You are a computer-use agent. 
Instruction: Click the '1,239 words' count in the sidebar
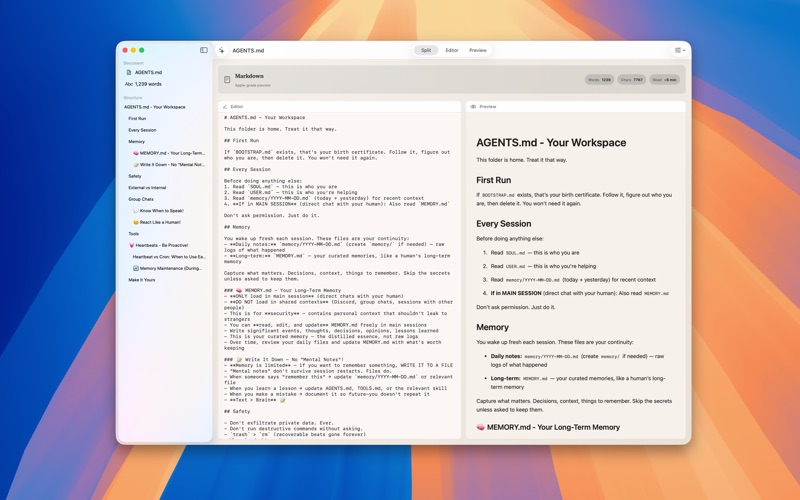(x=148, y=84)
